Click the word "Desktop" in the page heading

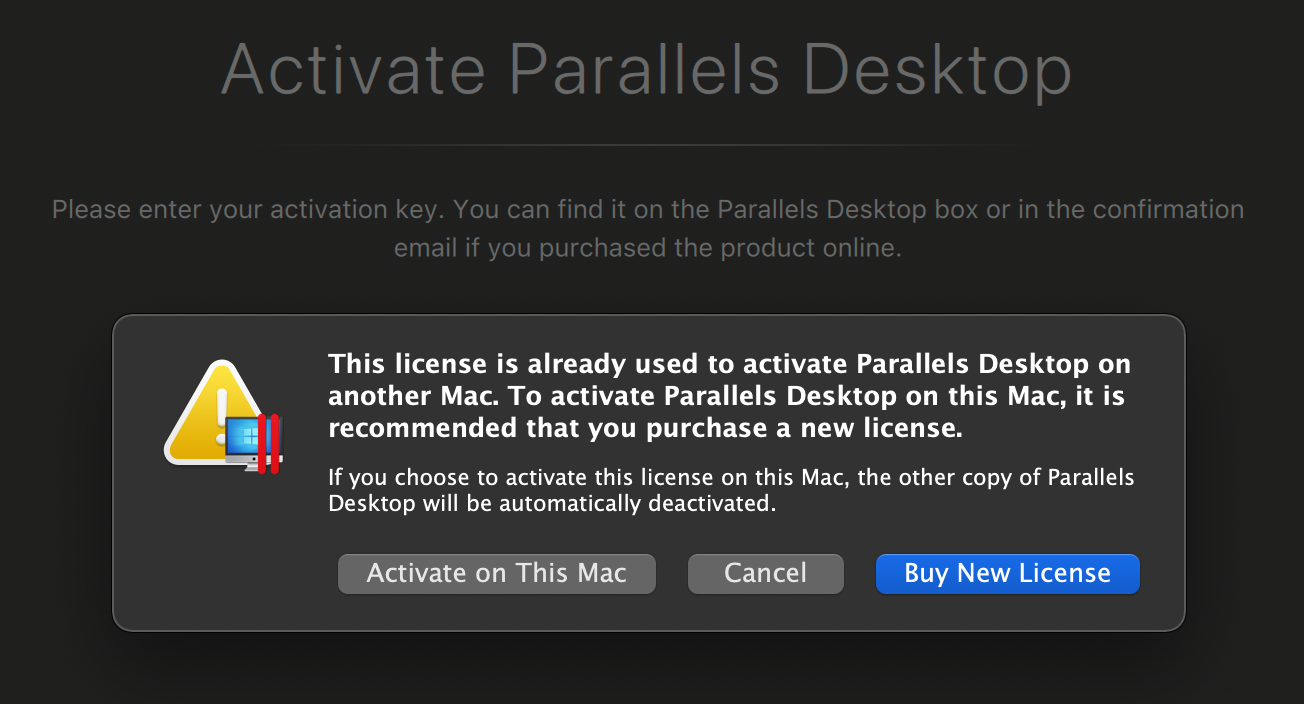[x=937, y=71]
